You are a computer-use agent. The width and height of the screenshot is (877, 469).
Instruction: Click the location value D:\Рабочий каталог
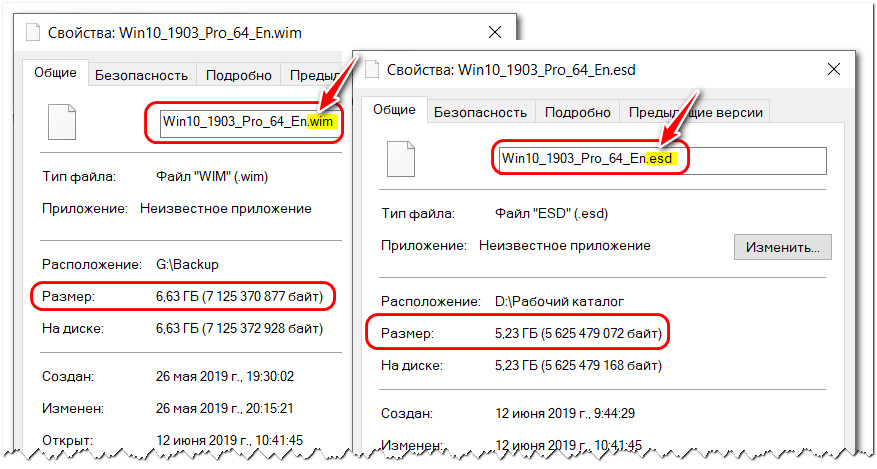point(559,301)
